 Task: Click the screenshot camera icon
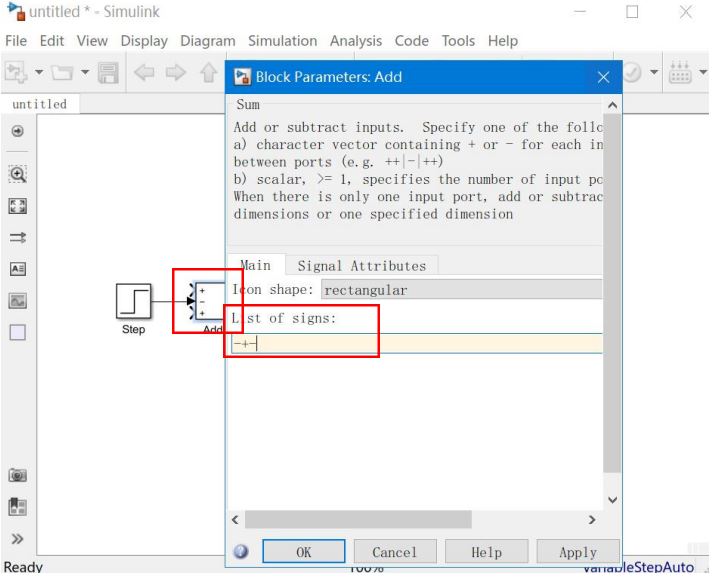click(x=17, y=475)
